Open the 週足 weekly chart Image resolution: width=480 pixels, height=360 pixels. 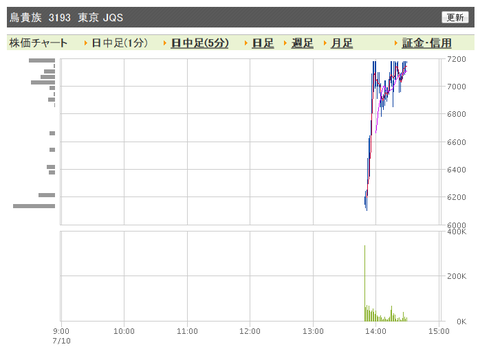(302, 43)
